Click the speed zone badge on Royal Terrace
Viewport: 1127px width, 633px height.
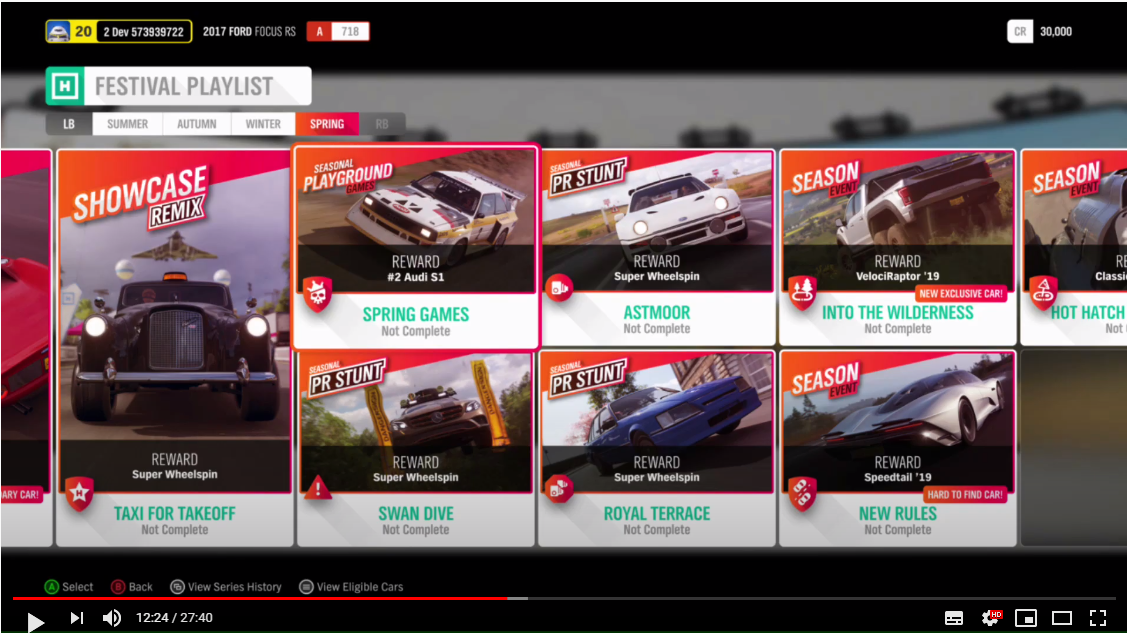[558, 491]
